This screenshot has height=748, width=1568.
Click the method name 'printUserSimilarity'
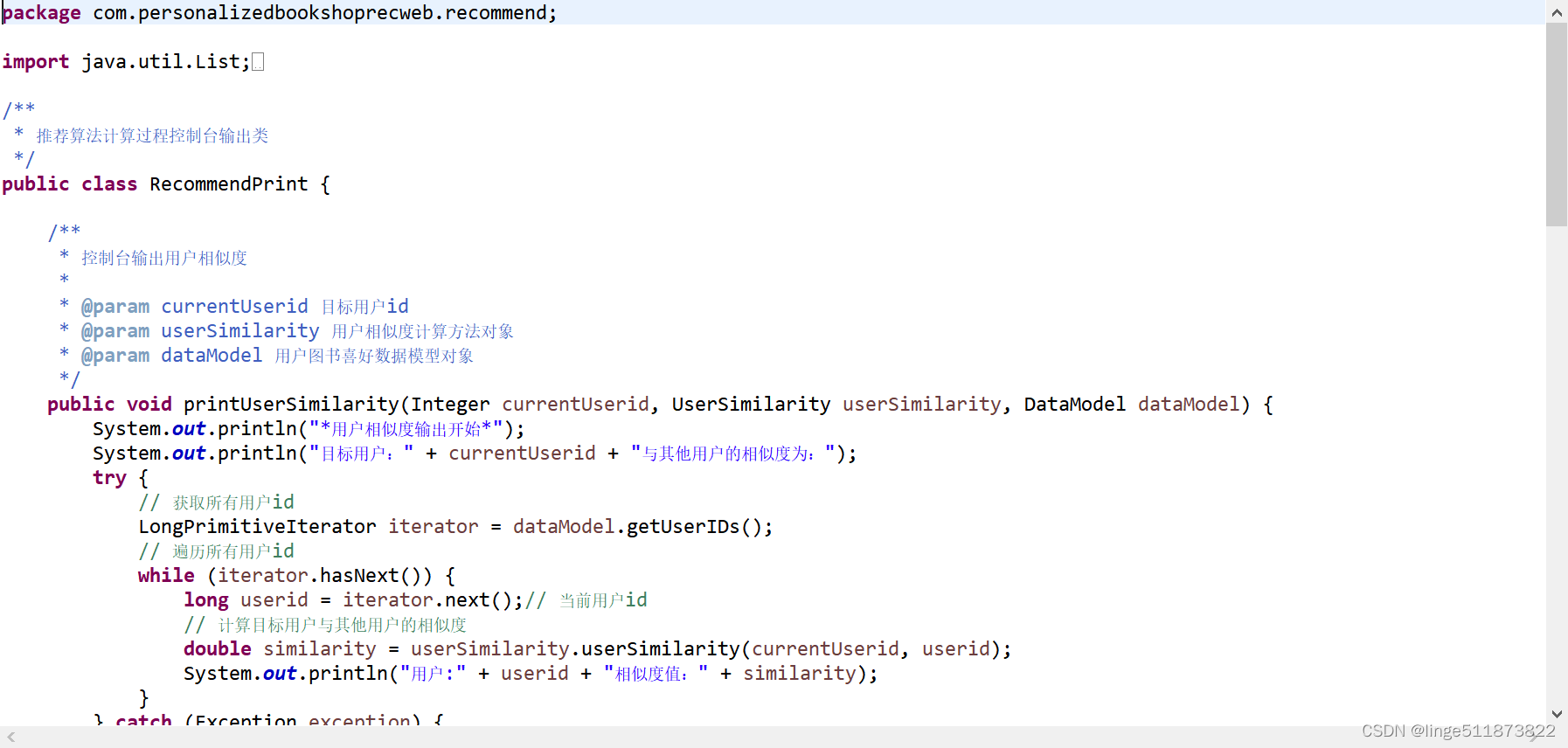tap(291, 405)
